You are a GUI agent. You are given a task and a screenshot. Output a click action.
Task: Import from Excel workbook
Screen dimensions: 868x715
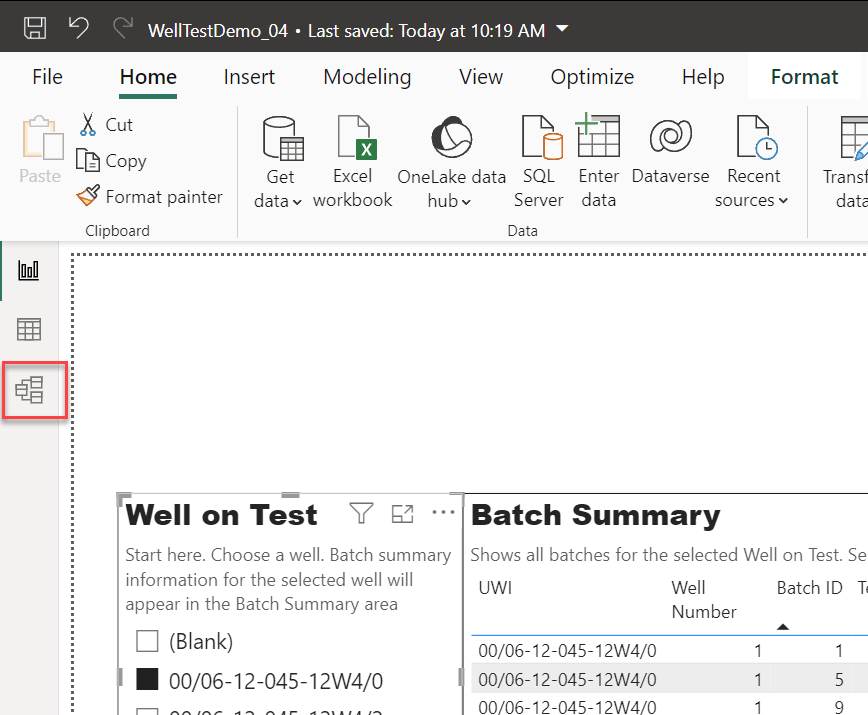tap(353, 162)
